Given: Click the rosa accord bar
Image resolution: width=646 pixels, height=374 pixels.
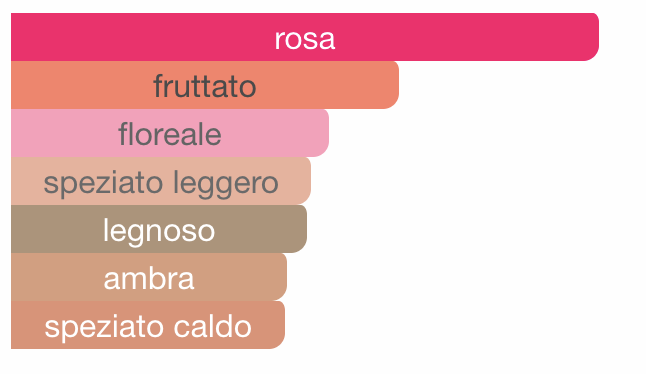Looking at the screenshot, I should coord(305,37).
